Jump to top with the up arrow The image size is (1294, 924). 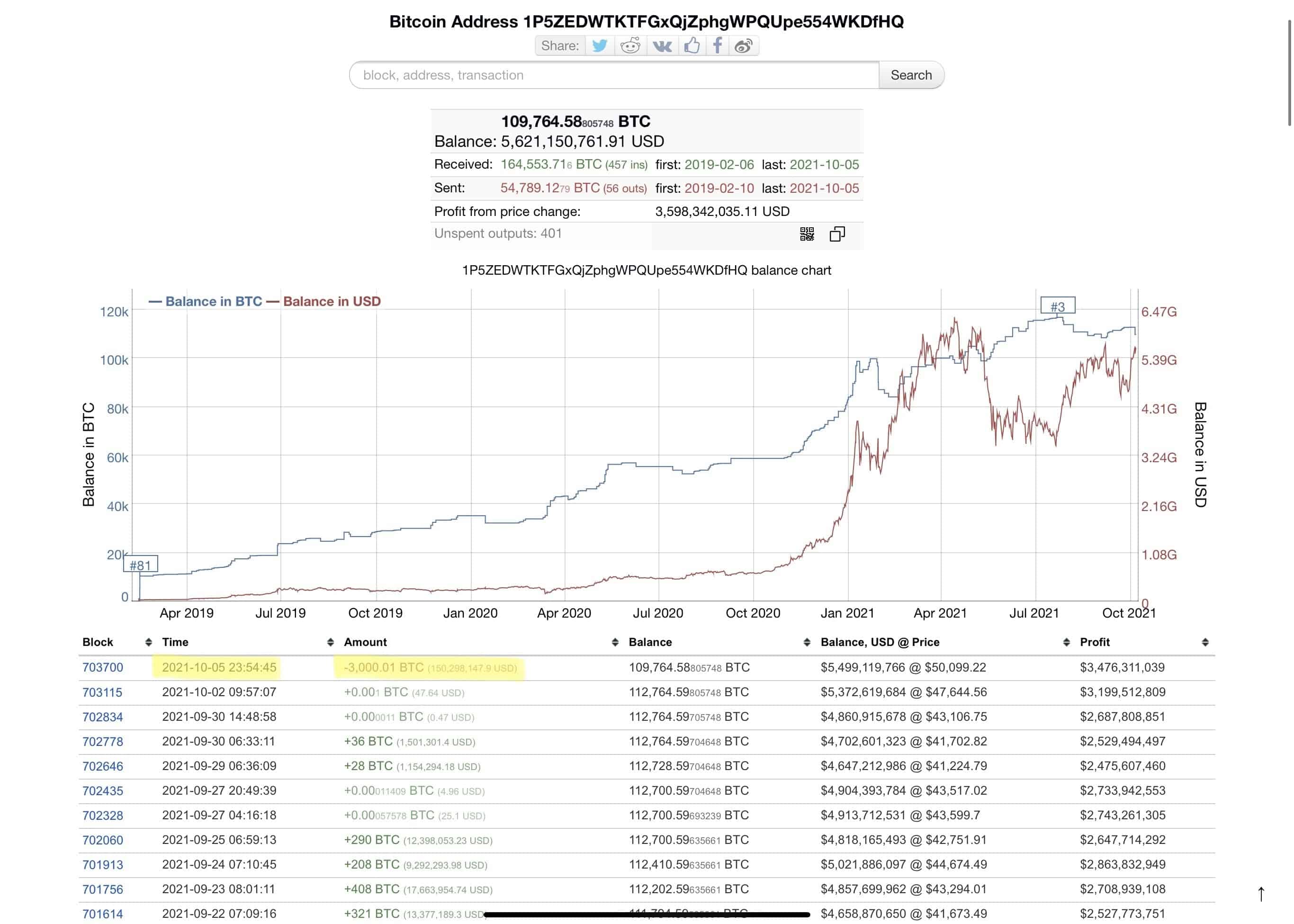pyautogui.click(x=1261, y=894)
